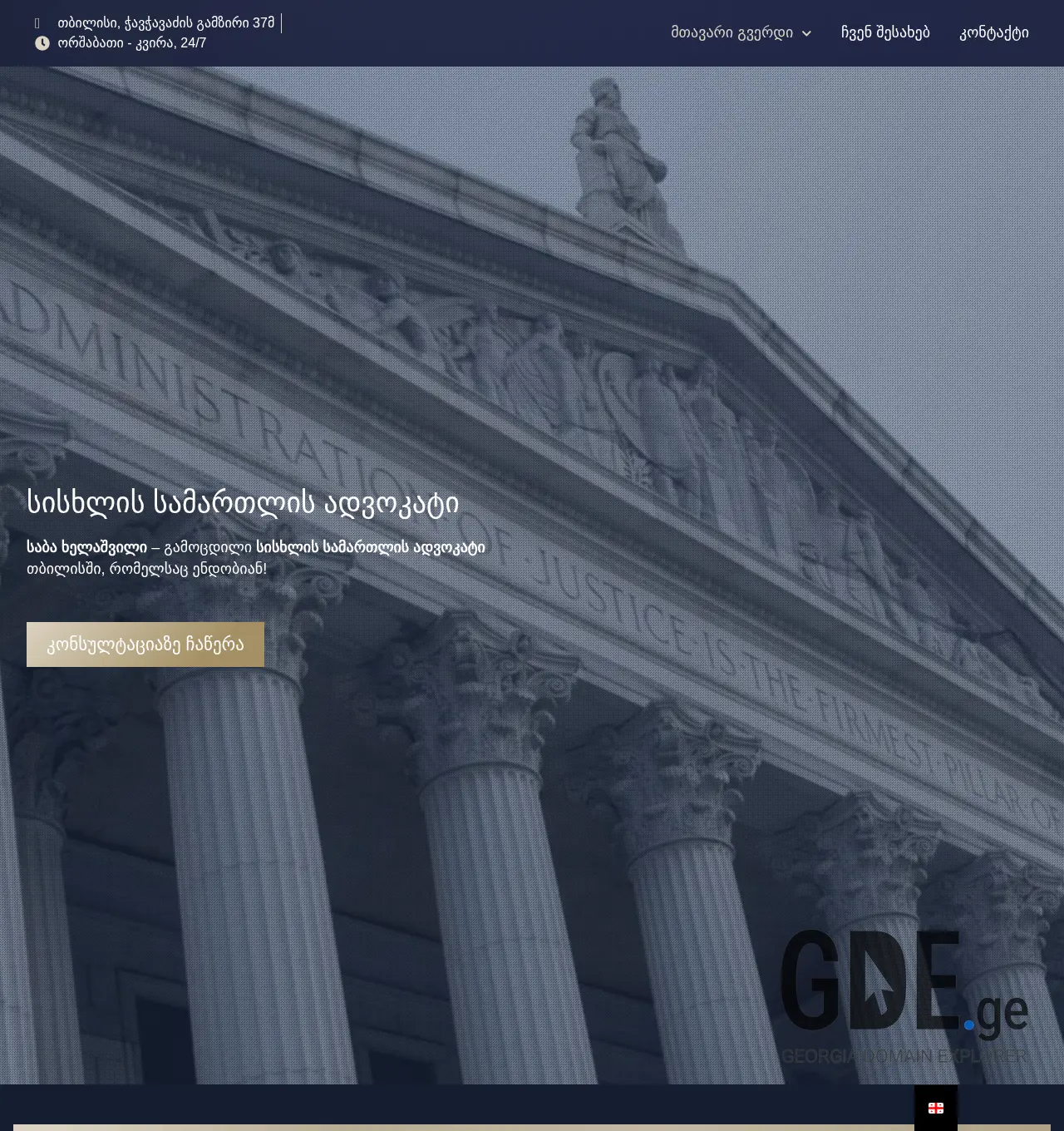Click the working hours text ორშაბათი - კვირა, 24/7
The image size is (1064, 1131).
131,42
